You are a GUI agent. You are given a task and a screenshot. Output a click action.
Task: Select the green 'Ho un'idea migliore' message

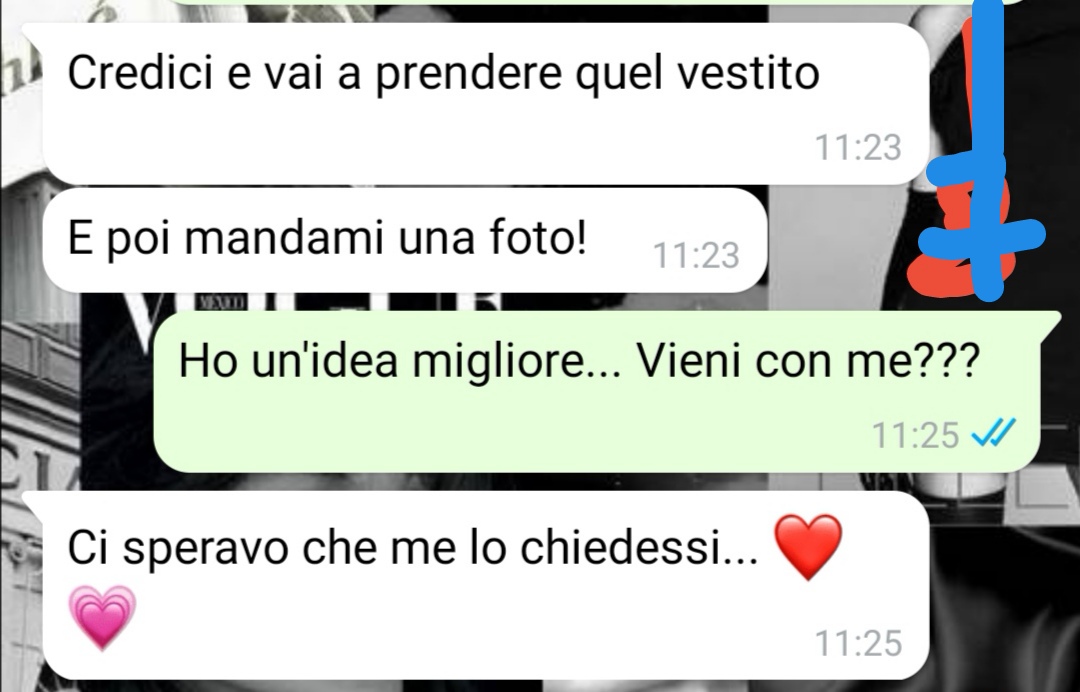596,391
